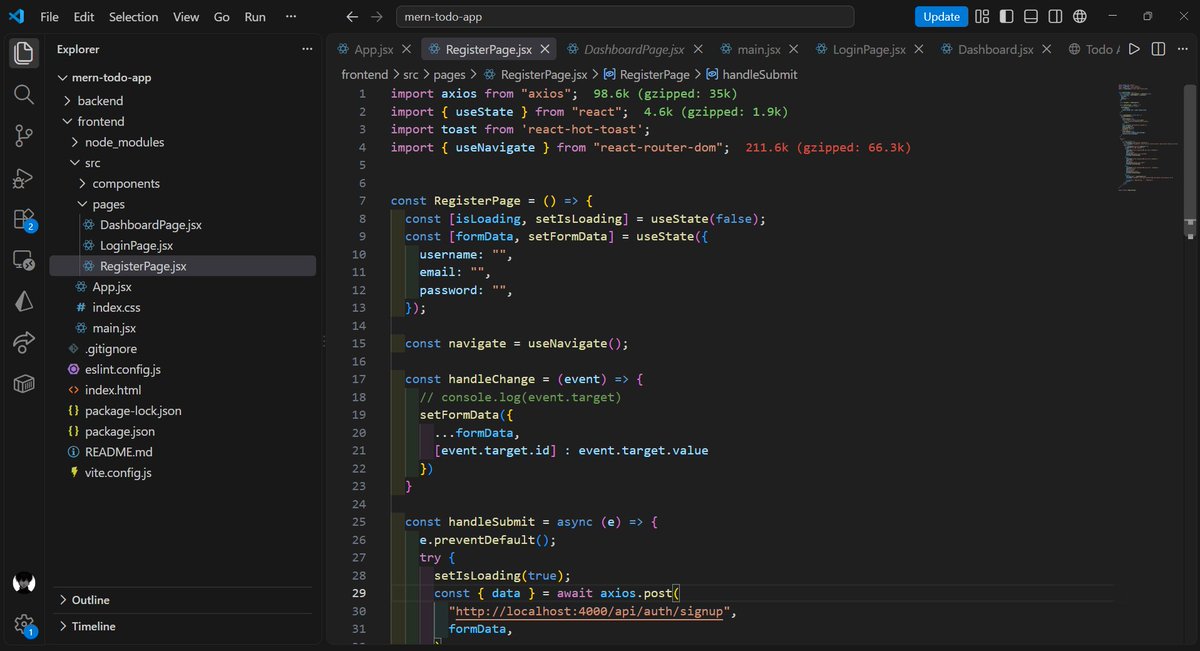
Task: Click the code minimap
Action: (x=1148, y=138)
